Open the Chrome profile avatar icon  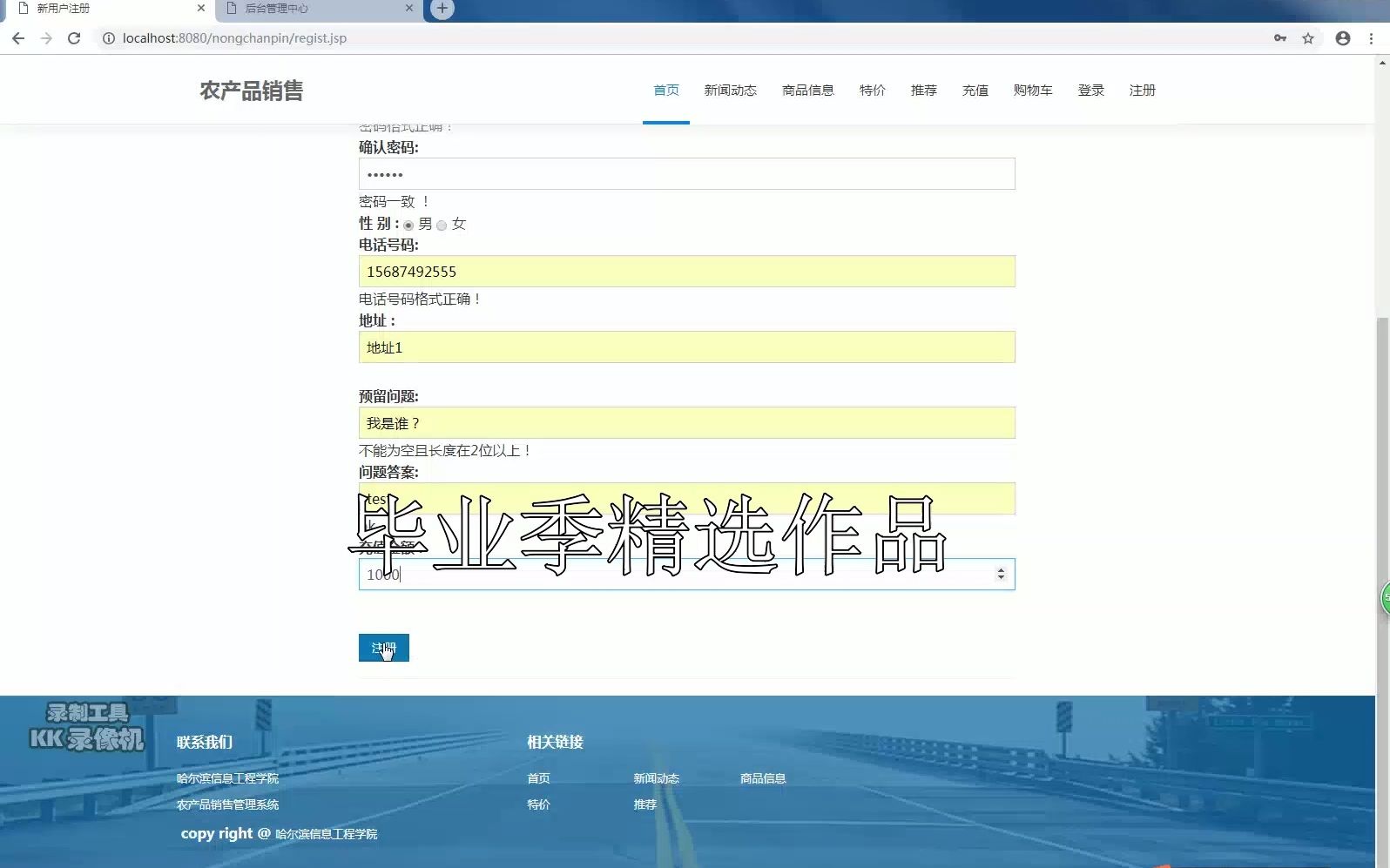pos(1343,38)
